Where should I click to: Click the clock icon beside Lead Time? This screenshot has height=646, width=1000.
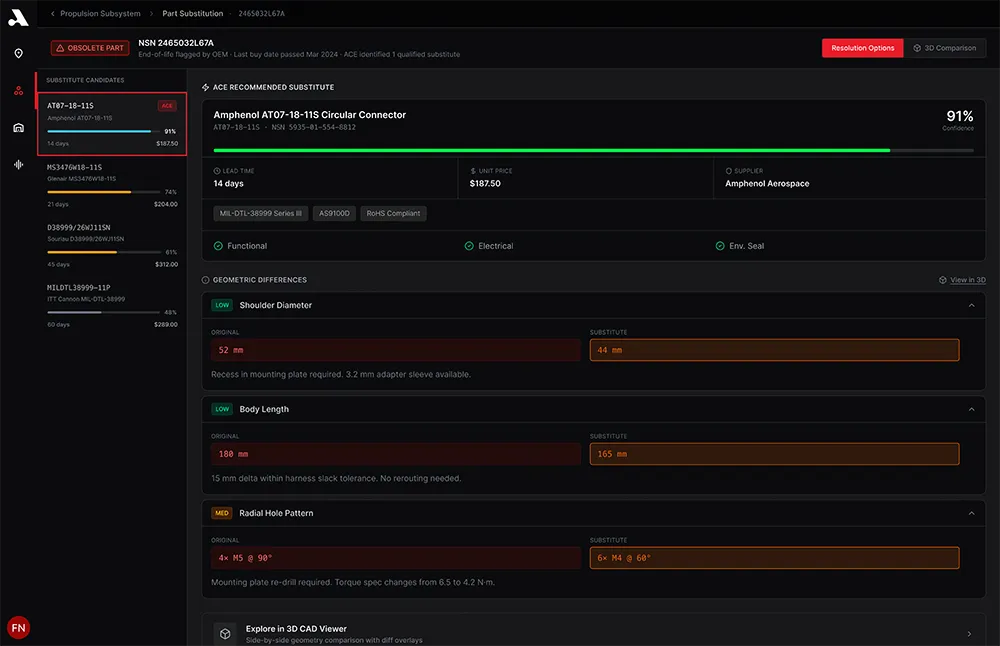[x=217, y=171]
